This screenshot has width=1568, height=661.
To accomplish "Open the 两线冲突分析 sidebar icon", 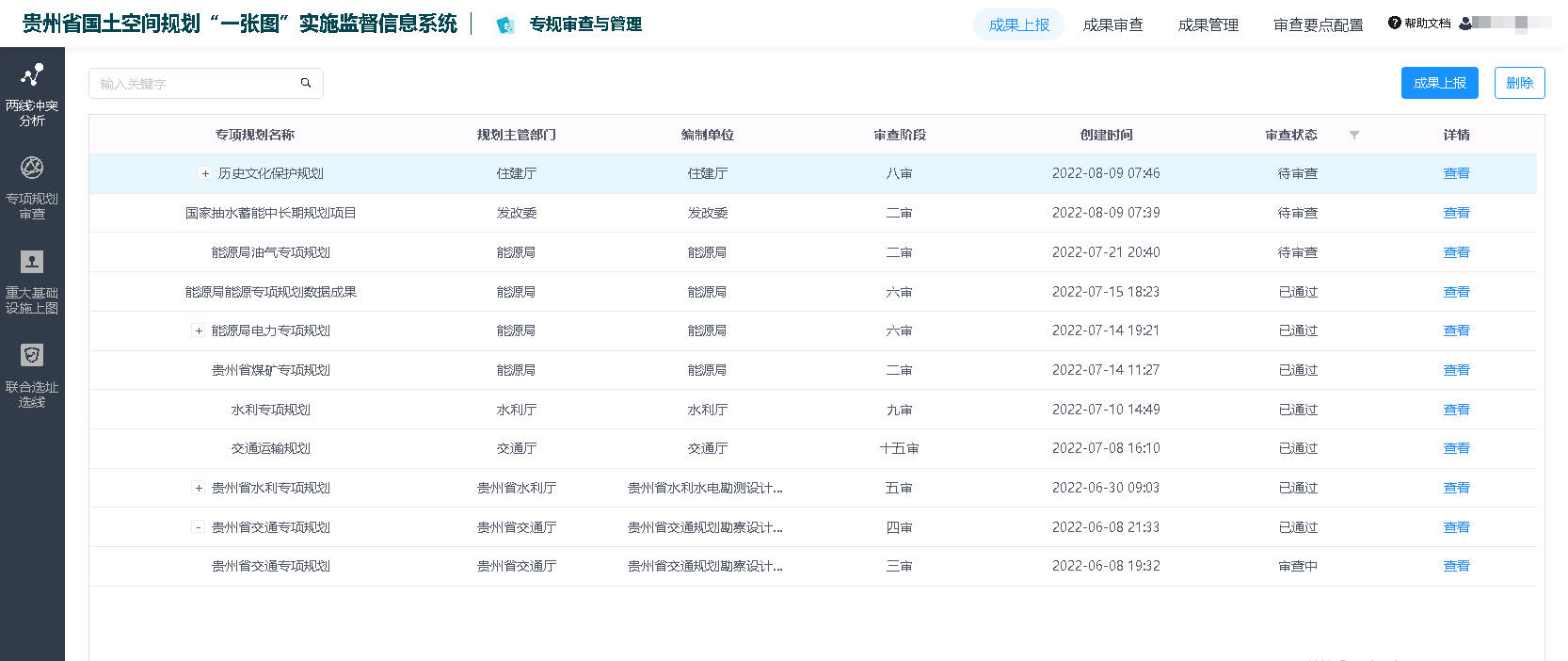I will click(32, 75).
